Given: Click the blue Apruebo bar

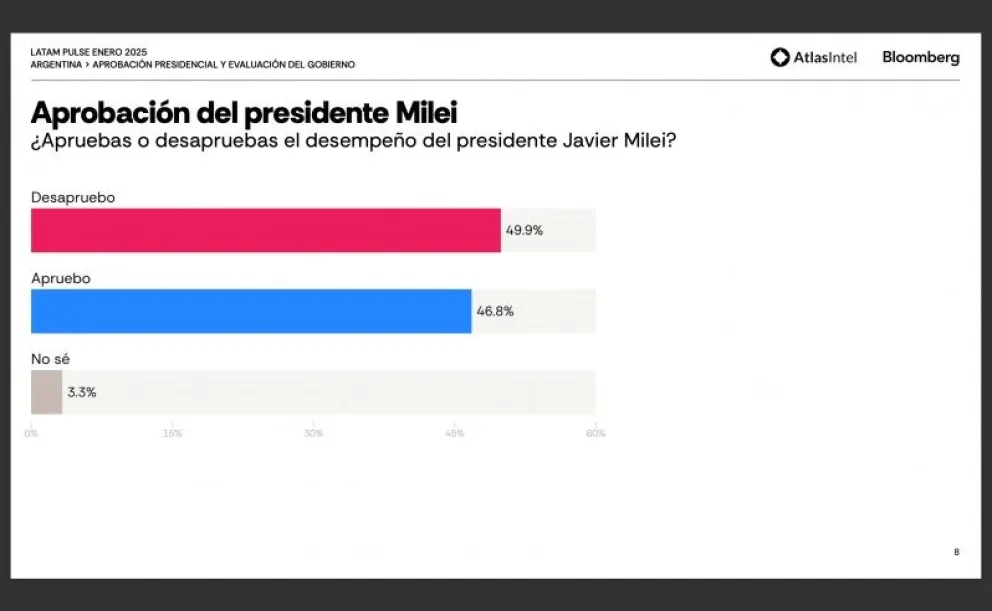Looking at the screenshot, I should 251,311.
